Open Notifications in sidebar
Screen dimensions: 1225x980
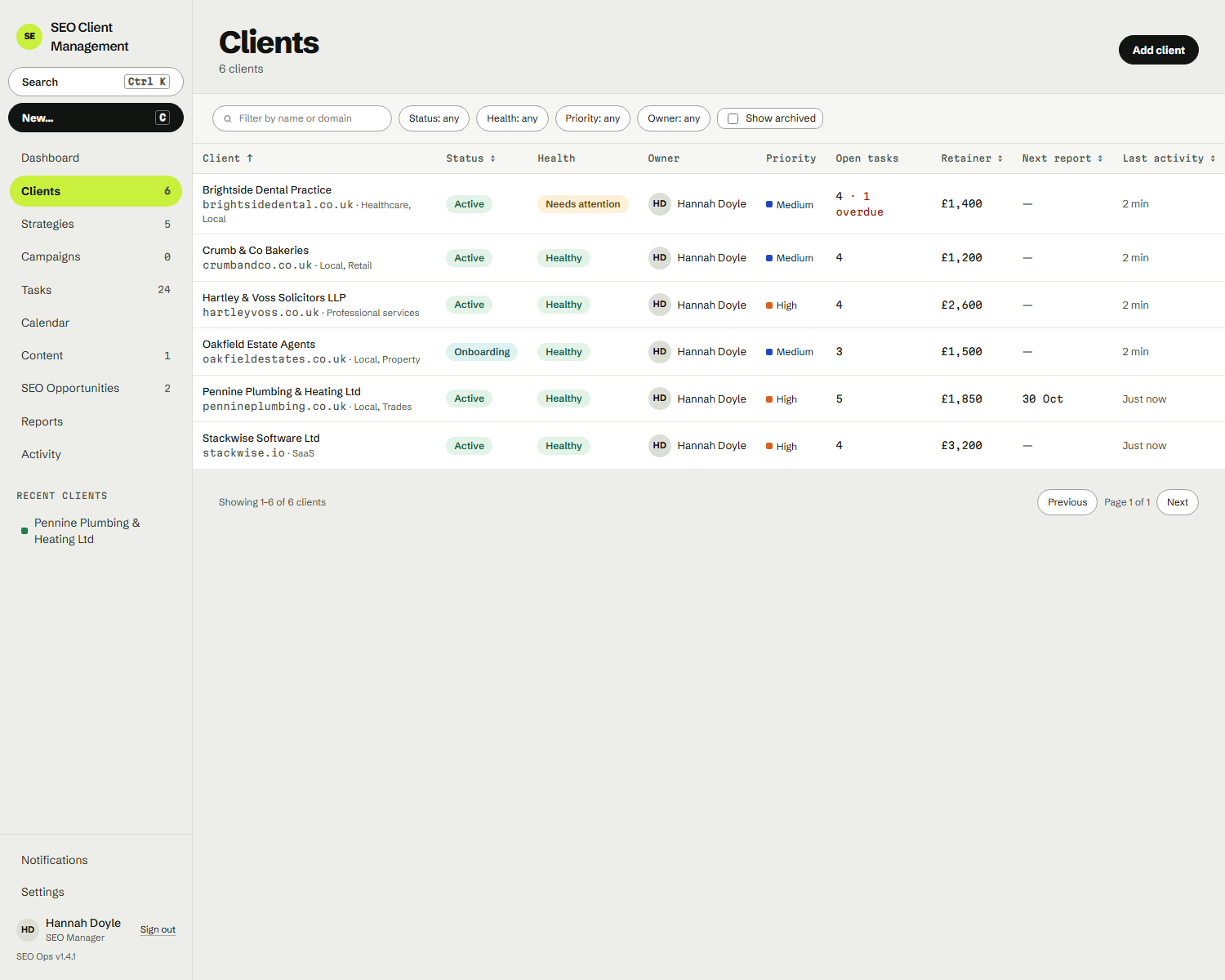click(x=96, y=860)
